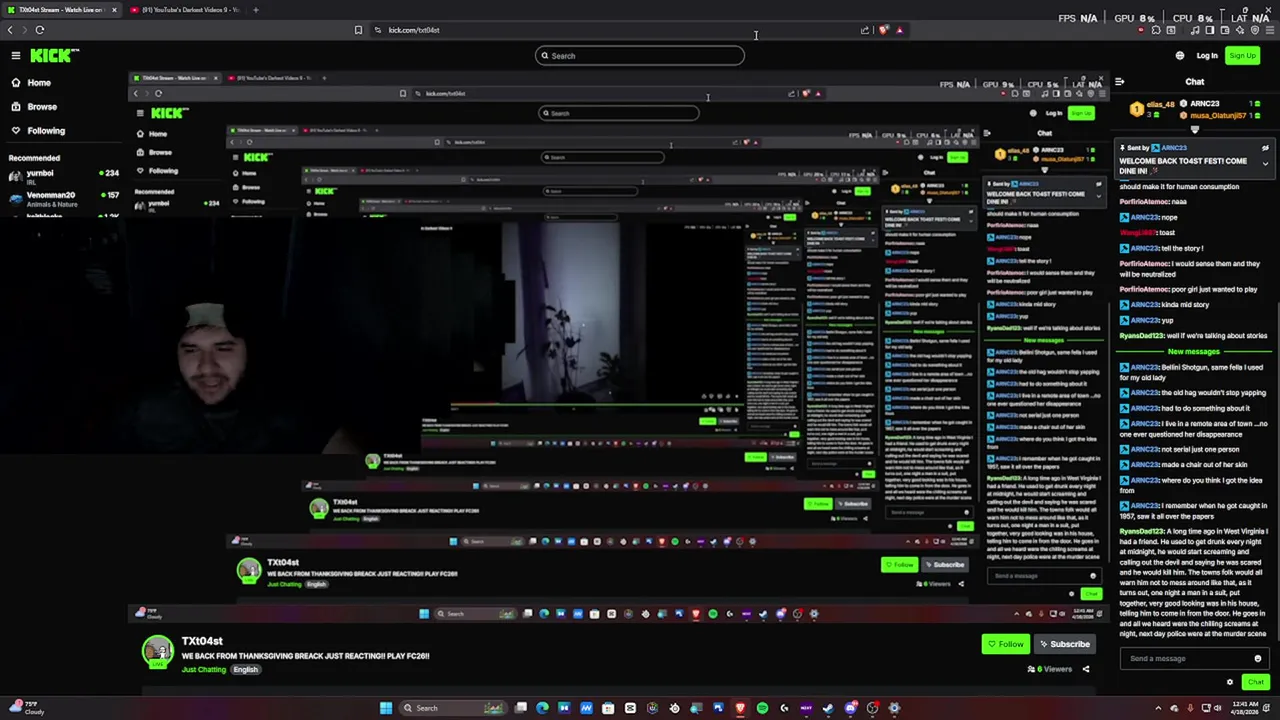
Task: Collapse the chat panel
Action: 1120,82
